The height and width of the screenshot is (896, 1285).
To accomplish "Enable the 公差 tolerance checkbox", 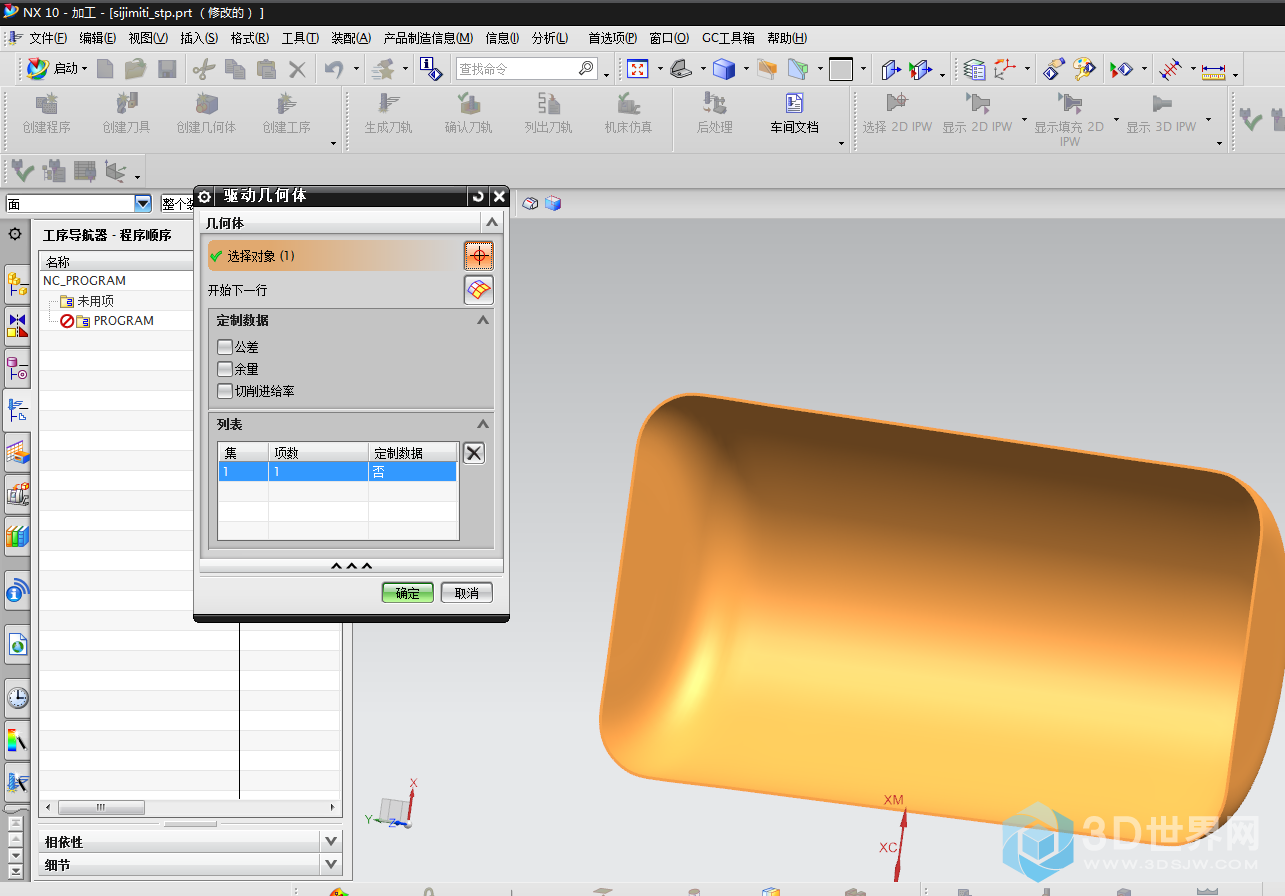I will pyautogui.click(x=224, y=347).
